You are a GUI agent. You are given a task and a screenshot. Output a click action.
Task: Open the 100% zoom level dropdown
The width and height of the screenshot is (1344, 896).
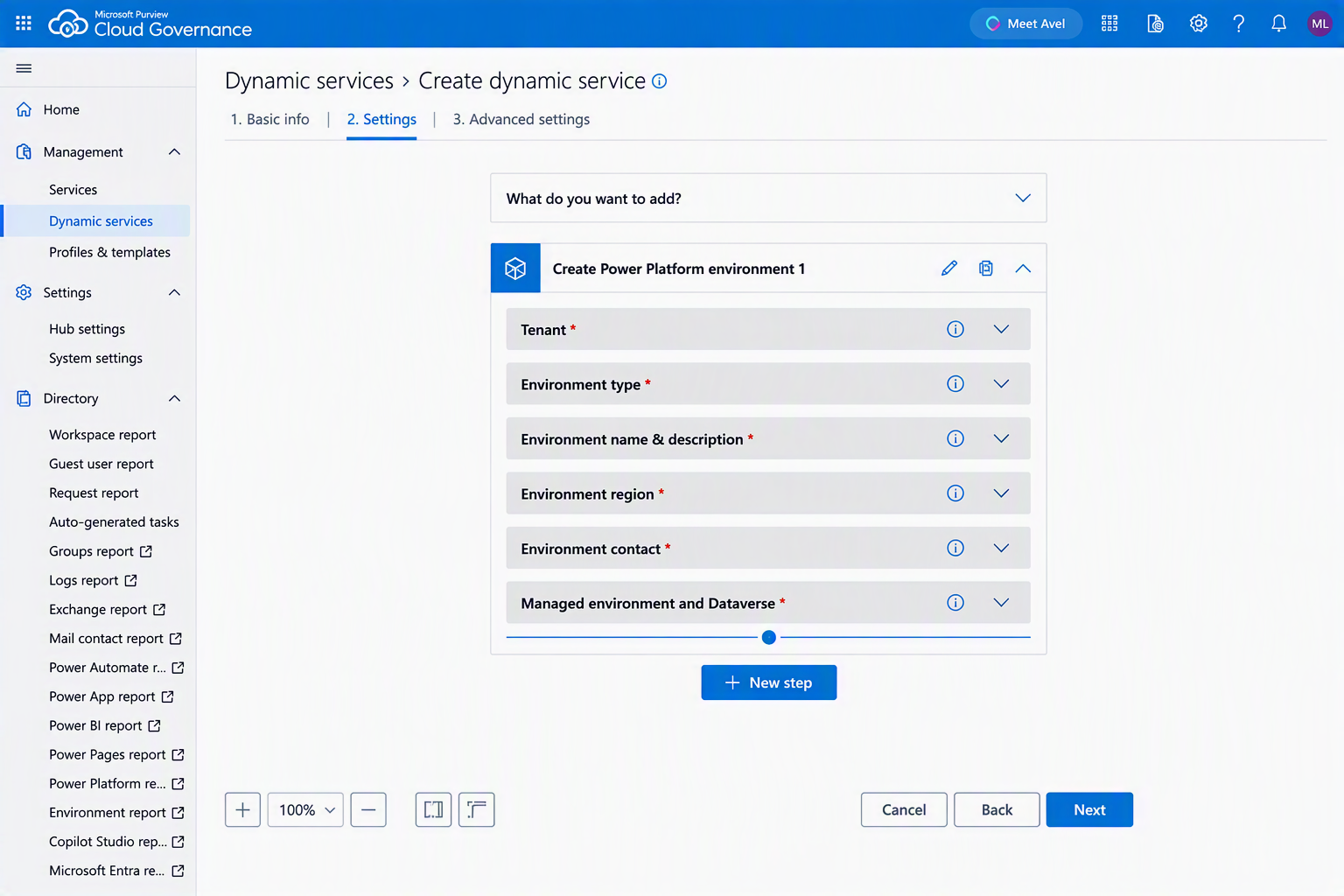(x=305, y=809)
